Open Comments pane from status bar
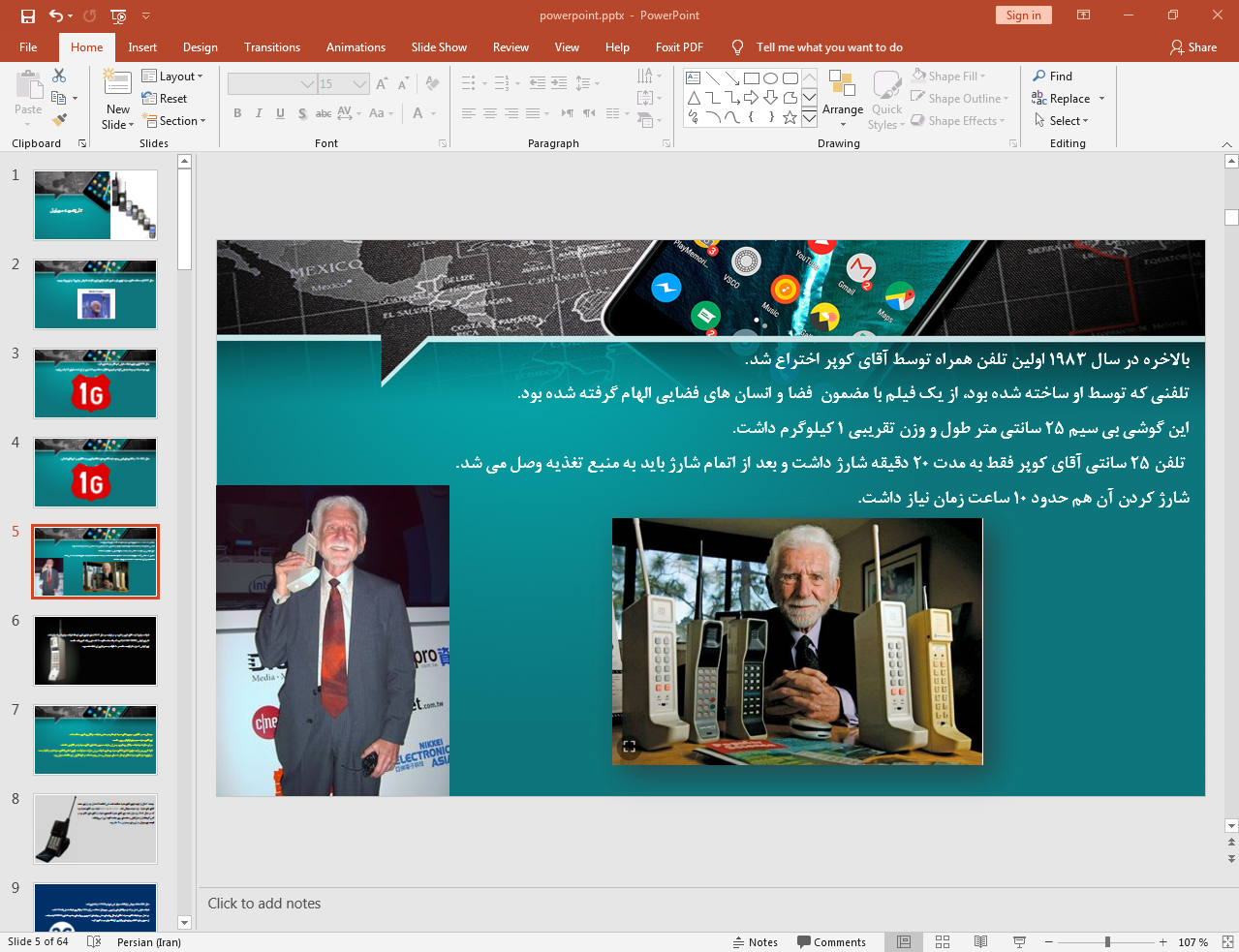This screenshot has width=1239, height=952. coord(831,941)
